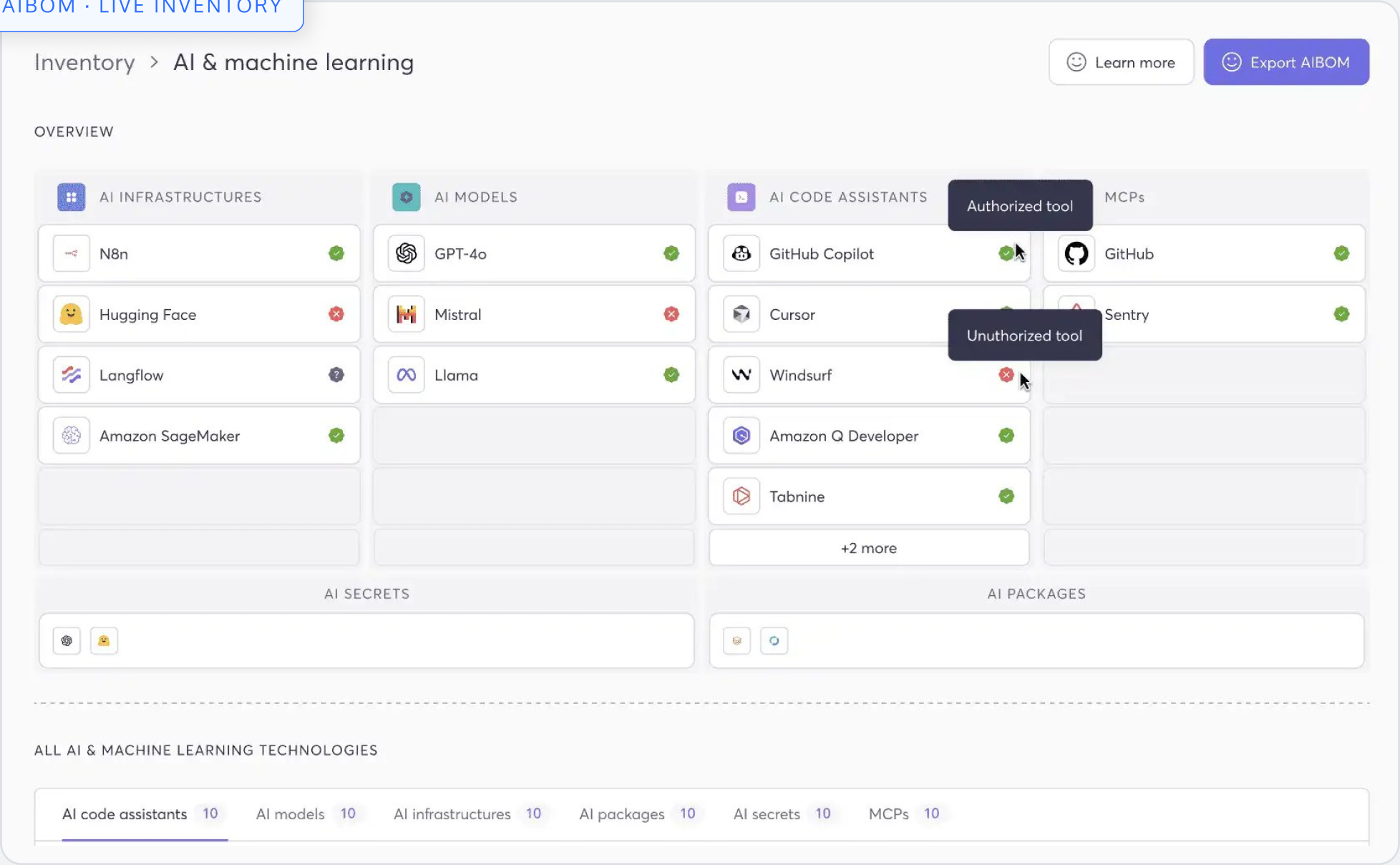Click the red unauthorized badge on Windsurf
This screenshot has height=865, width=1400.
pyautogui.click(x=1006, y=375)
